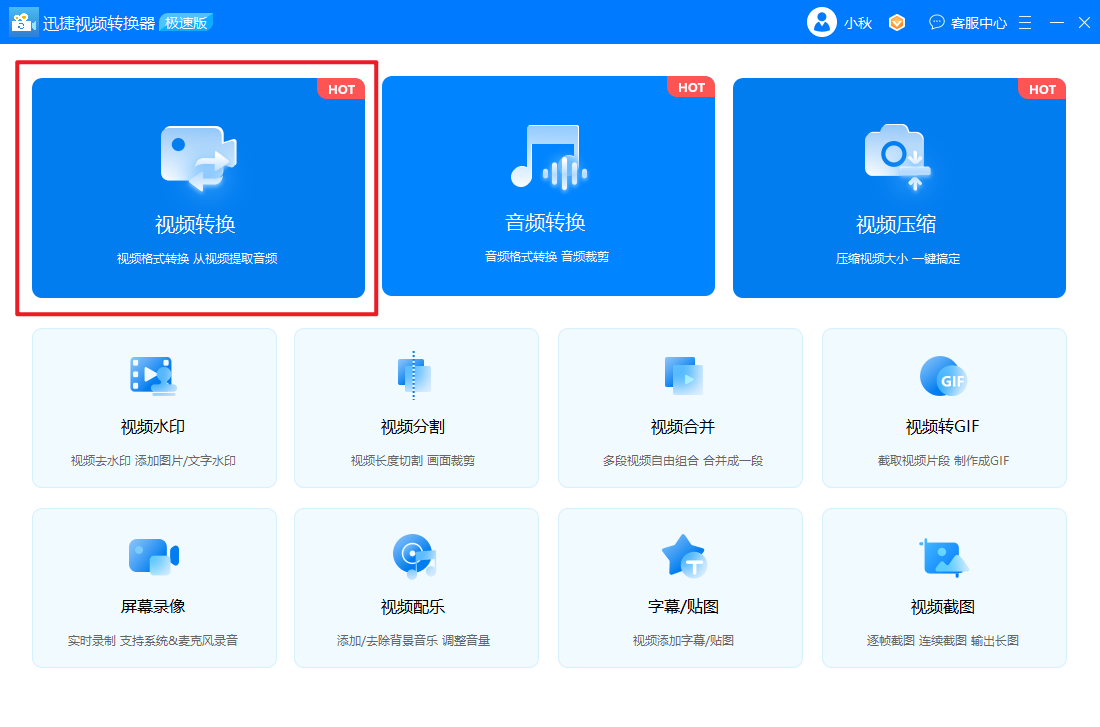The height and width of the screenshot is (727, 1100).
Task: Click the 极速版 edition badge
Action: pos(186,22)
